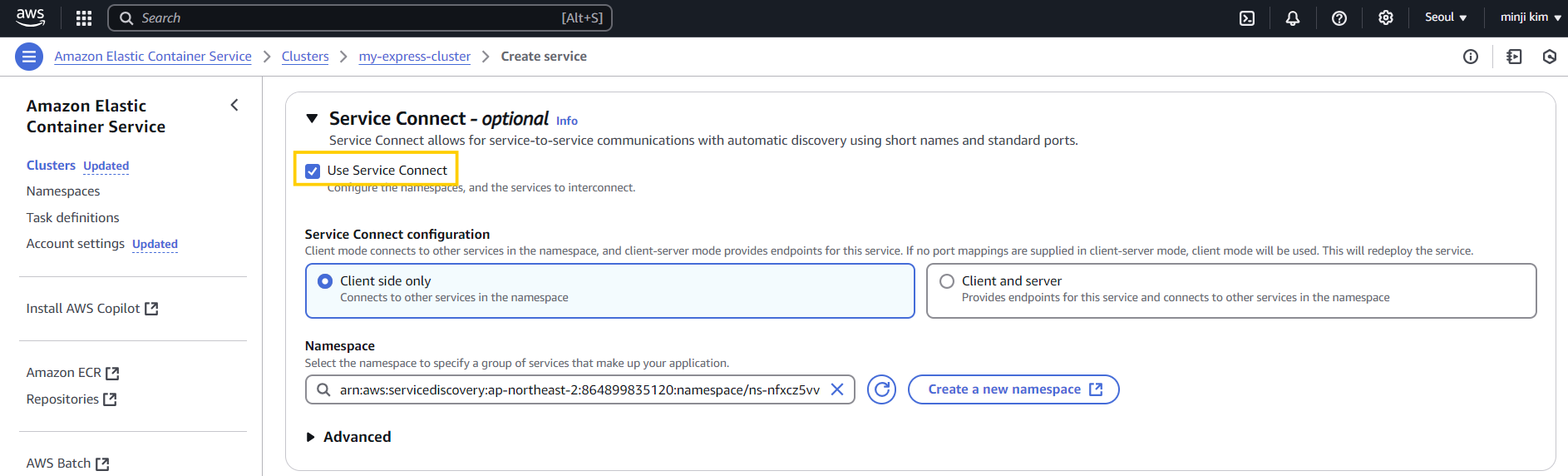Open Task definitions in sidebar
Image resolution: width=1568 pixels, height=476 pixels.
[73, 217]
